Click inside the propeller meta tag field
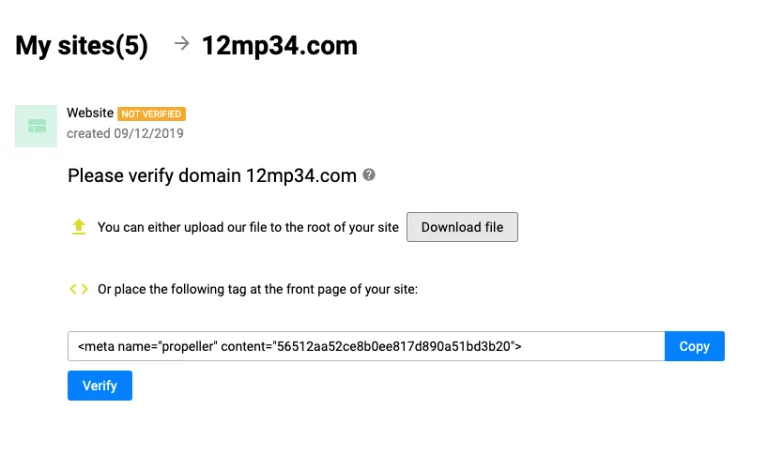 [366, 346]
